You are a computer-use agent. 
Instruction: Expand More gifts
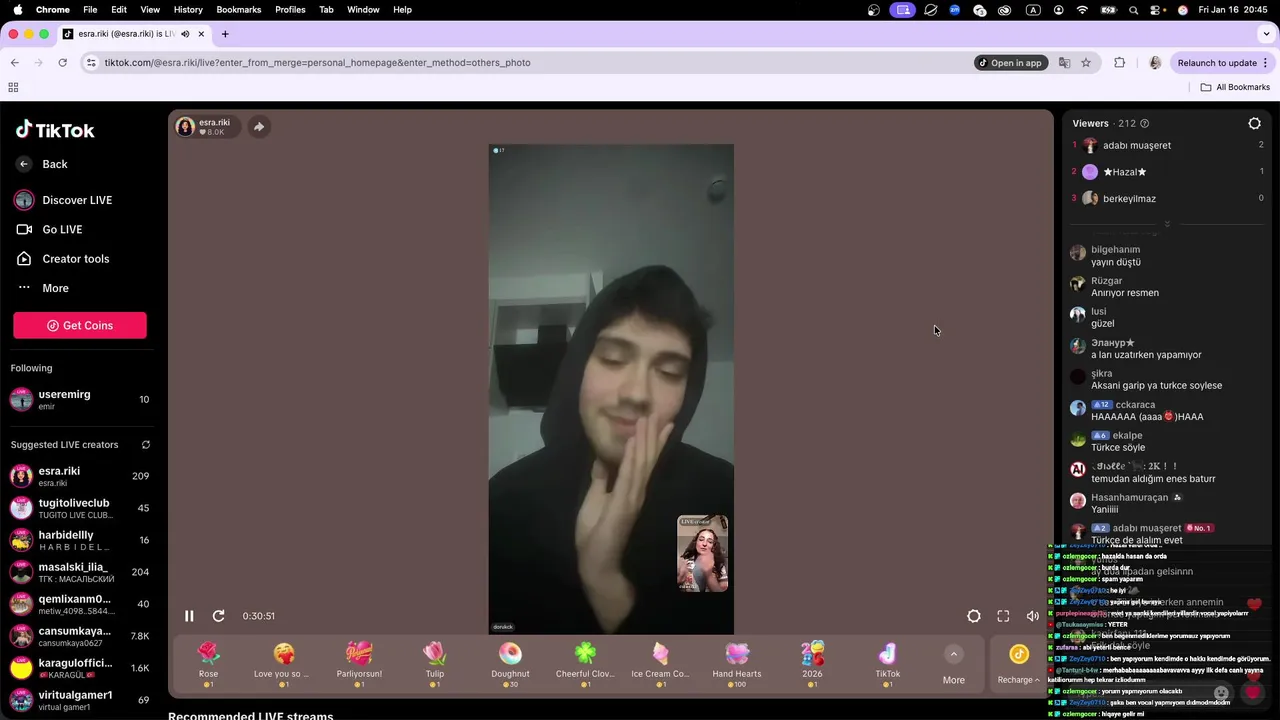[x=954, y=665]
